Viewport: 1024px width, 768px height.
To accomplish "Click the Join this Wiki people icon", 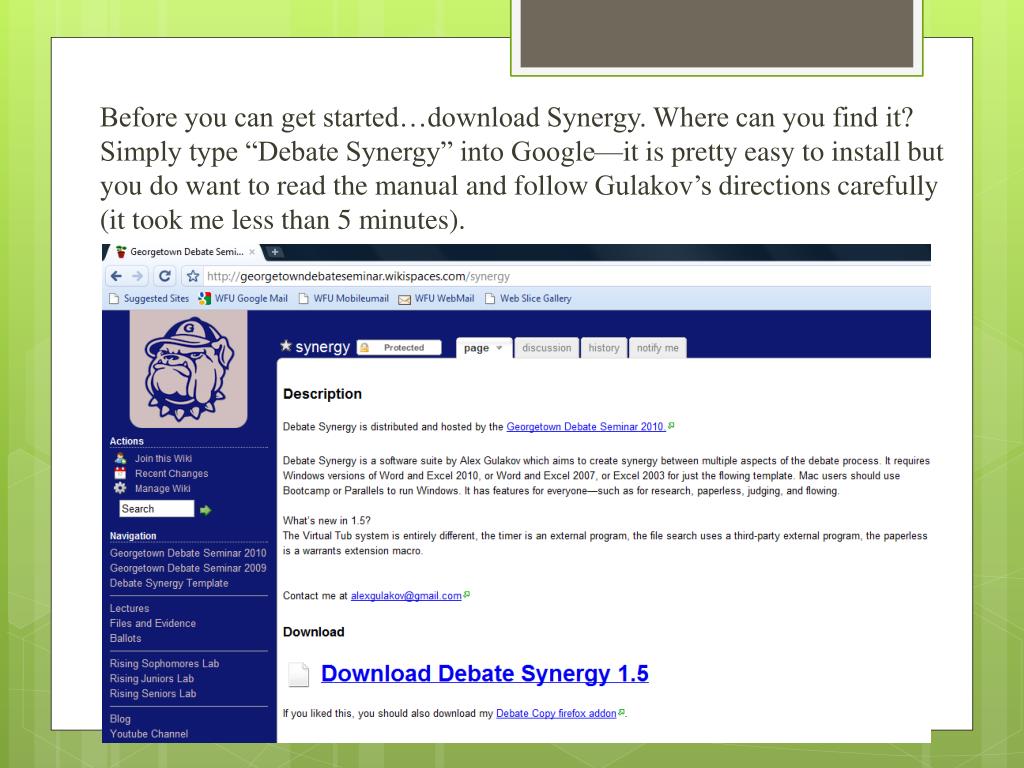I will [120, 458].
